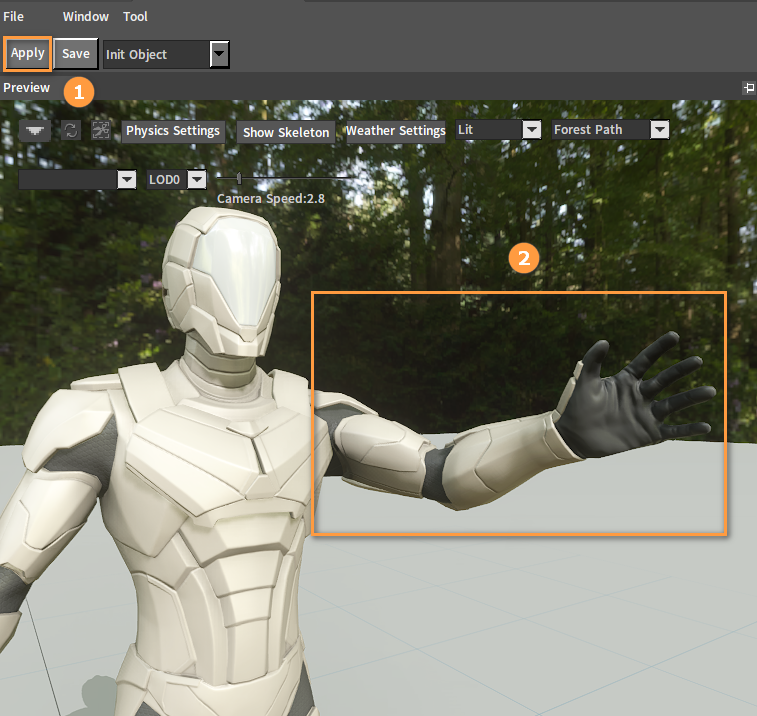
Task: Expand the LOD0 level dropdown
Action: [x=197, y=180]
